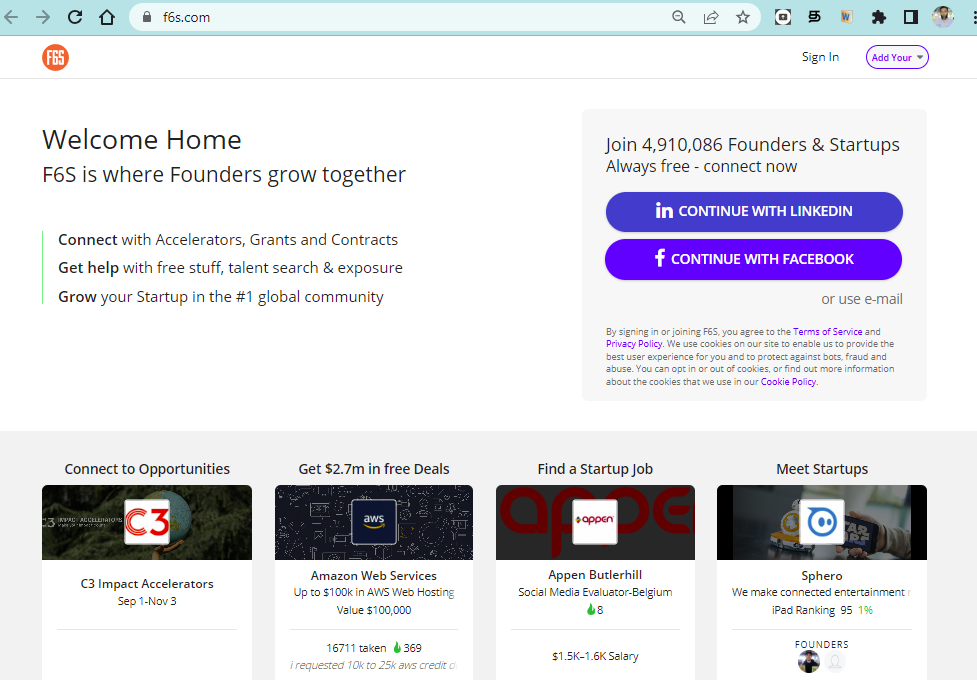Open the C3 Impact Accelerators title
The image size is (977, 680).
[147, 584]
